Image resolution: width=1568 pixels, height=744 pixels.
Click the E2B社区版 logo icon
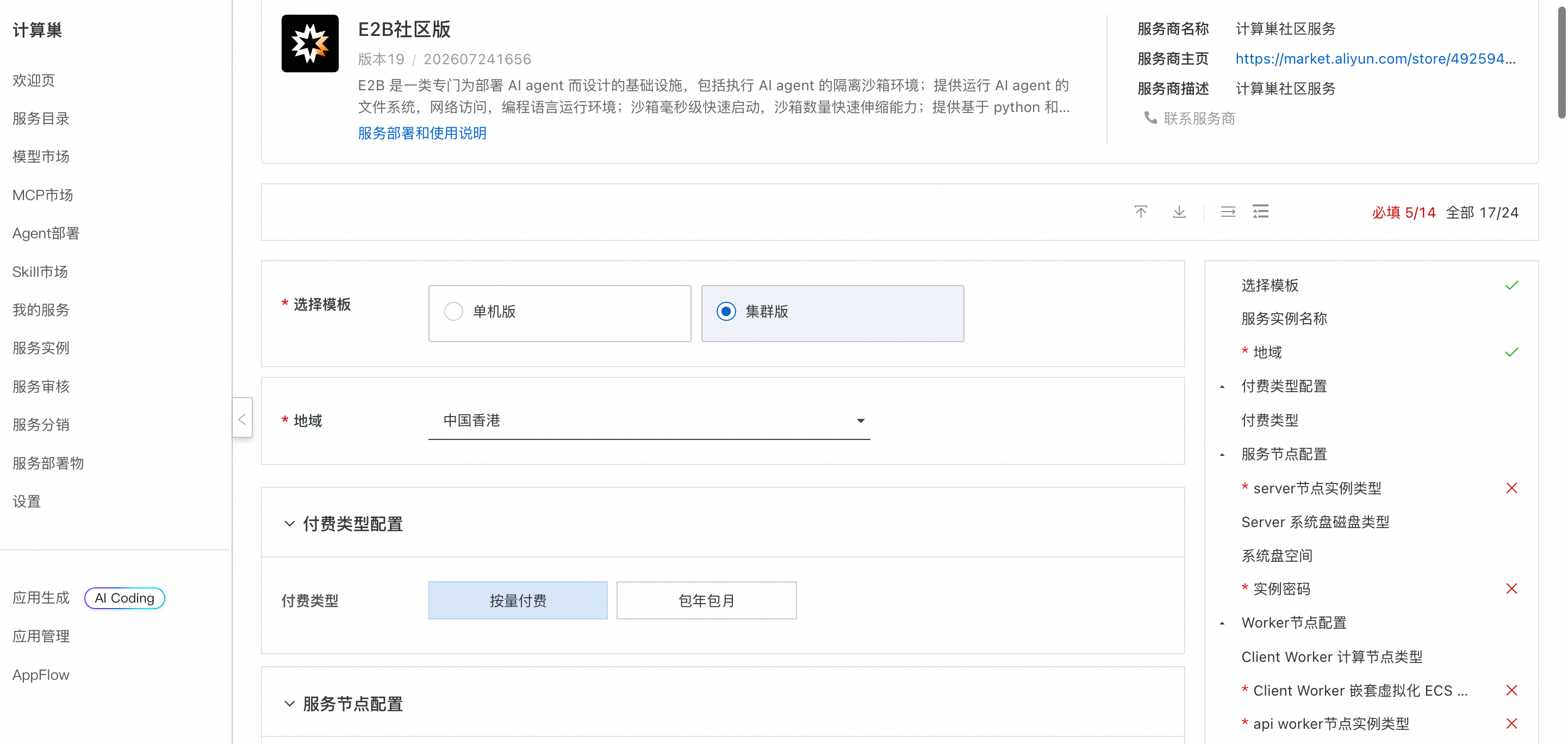(x=310, y=44)
